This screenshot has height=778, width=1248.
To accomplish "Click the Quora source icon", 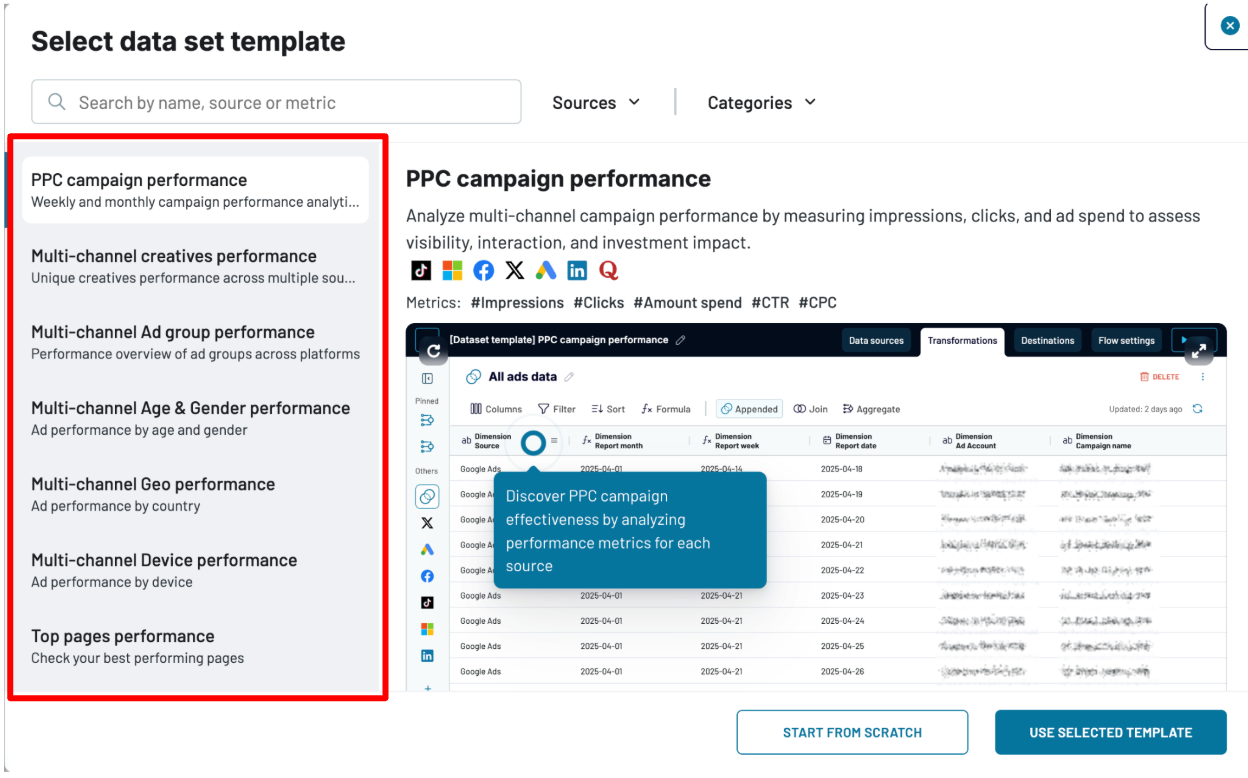I will (x=608, y=271).
